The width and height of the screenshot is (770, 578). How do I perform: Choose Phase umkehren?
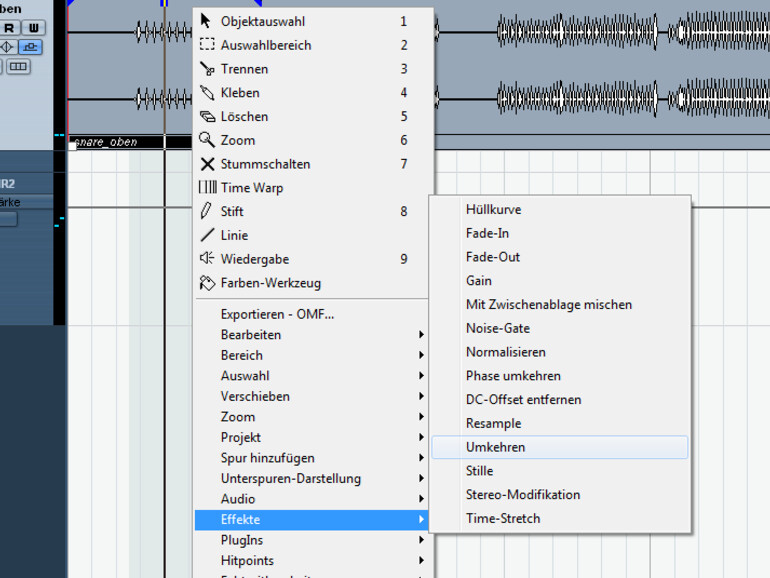click(x=560, y=376)
